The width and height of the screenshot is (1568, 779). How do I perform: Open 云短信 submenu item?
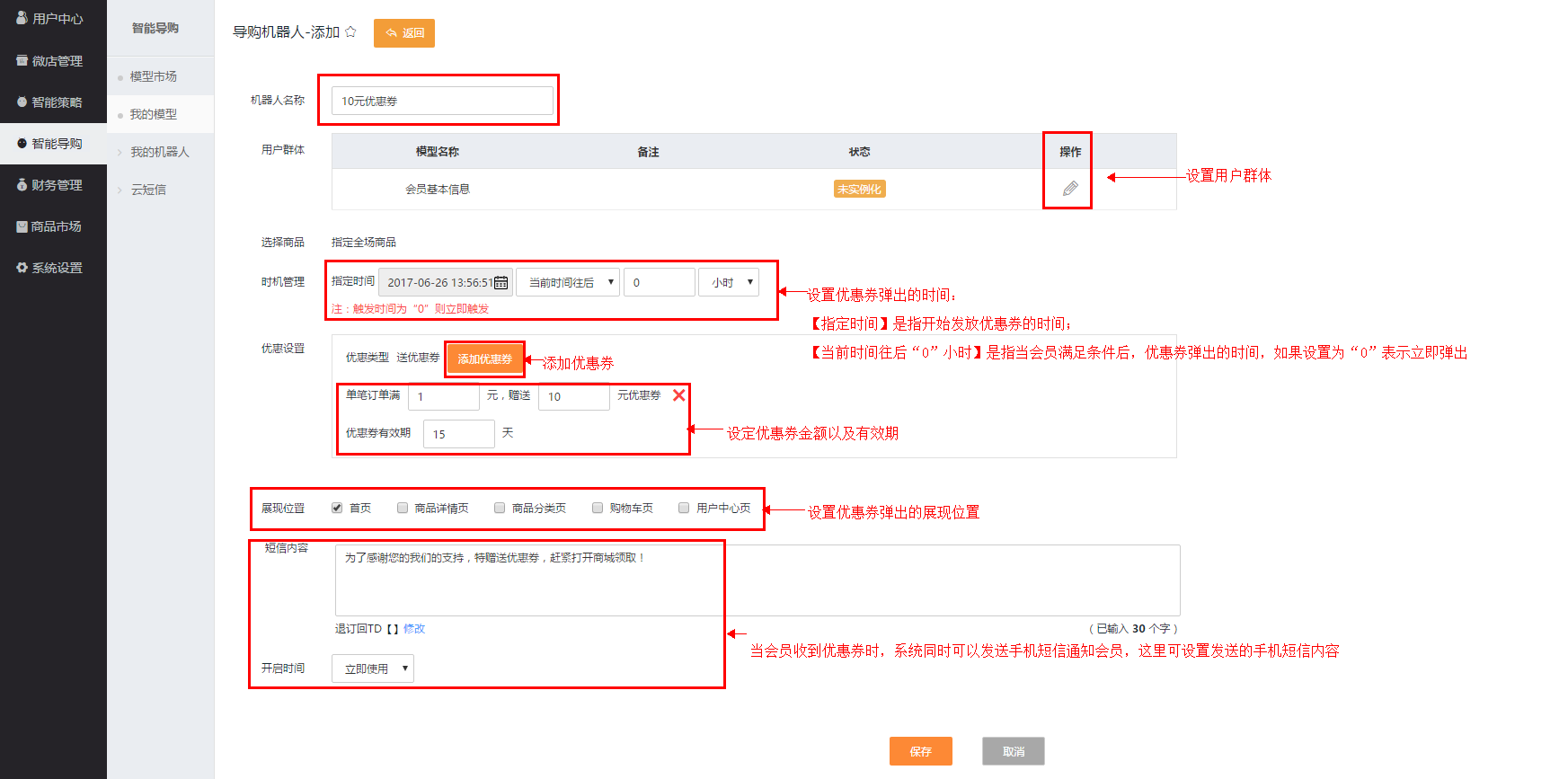coord(149,190)
